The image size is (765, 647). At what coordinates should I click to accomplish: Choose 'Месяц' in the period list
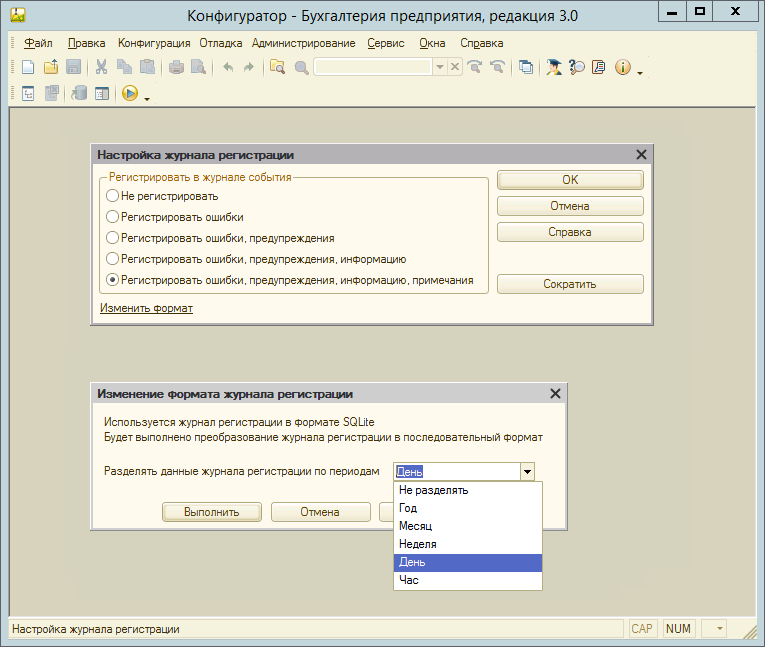tap(468, 526)
